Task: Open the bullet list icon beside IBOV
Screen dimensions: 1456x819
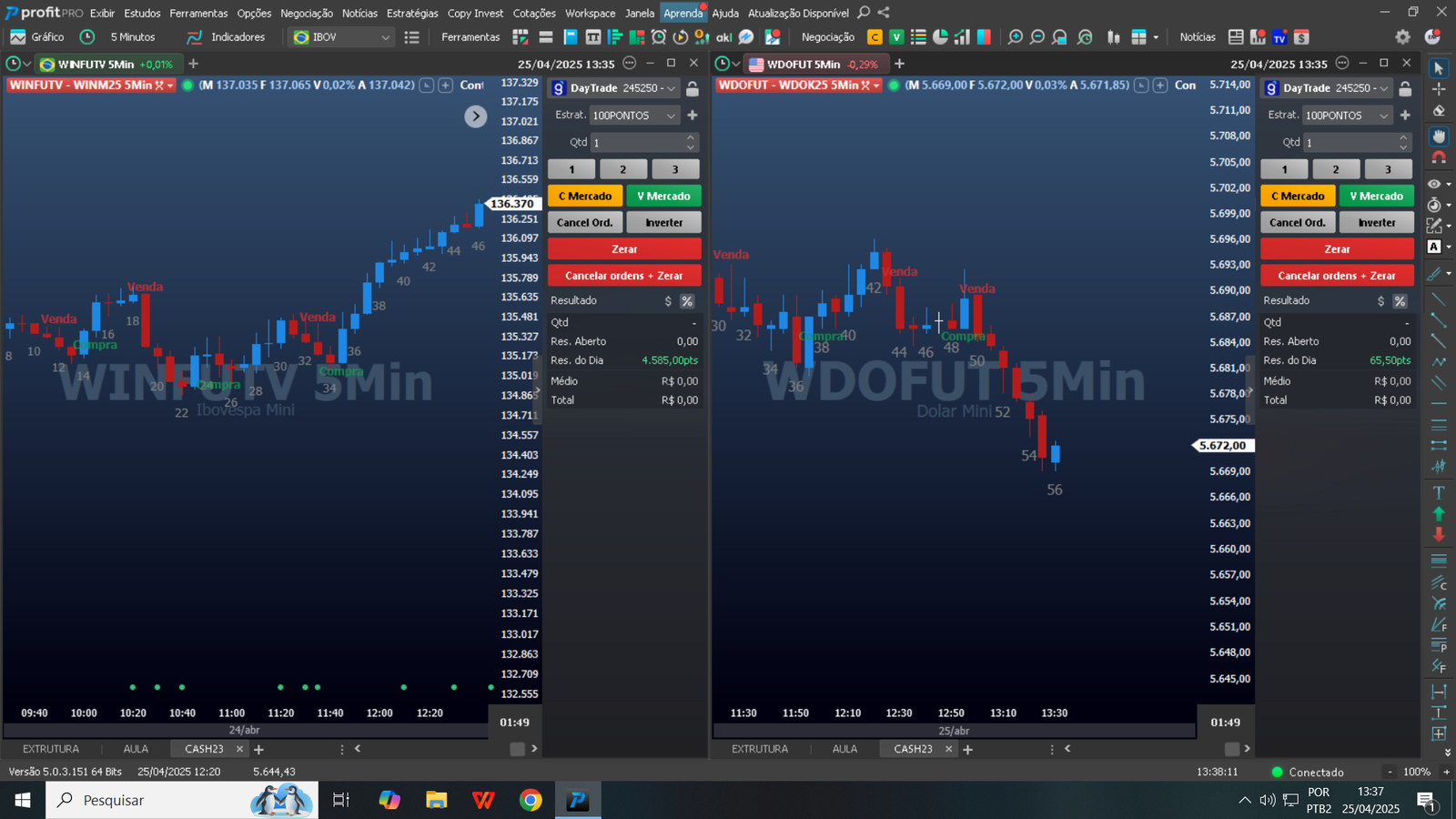Action: [x=412, y=37]
